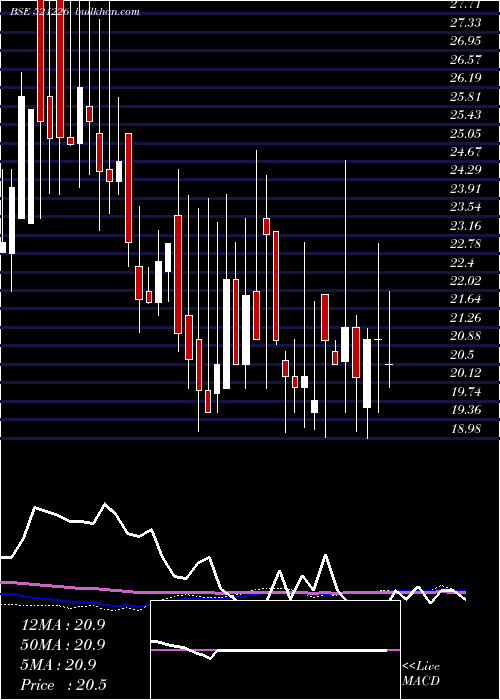
Task: Click the 20.5 price axis label
Action: 462,355
